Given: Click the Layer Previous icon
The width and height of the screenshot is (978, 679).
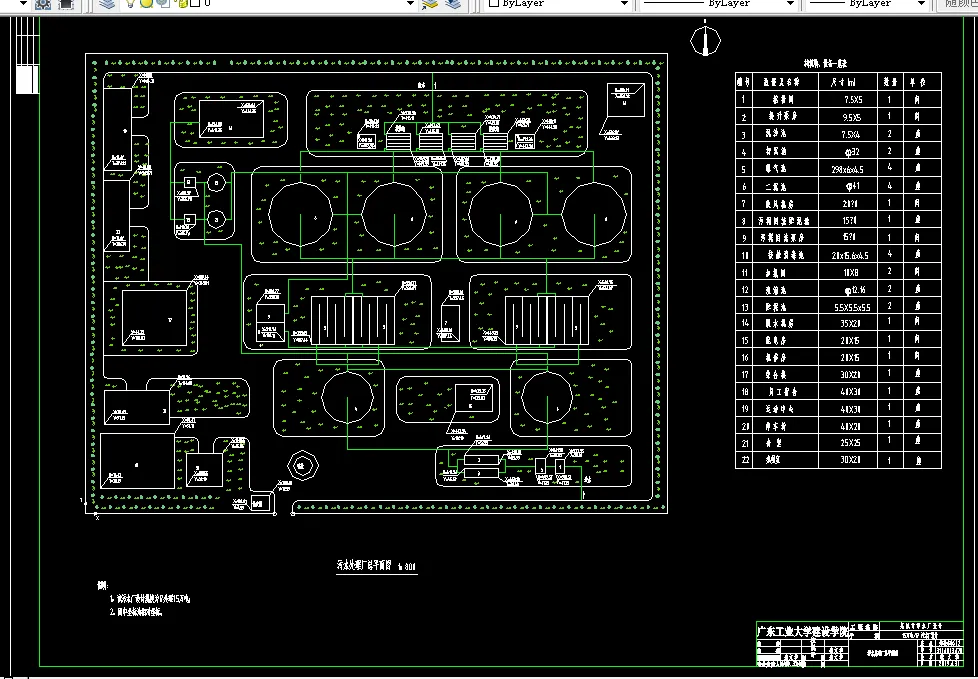Looking at the screenshot, I should pyautogui.click(x=453, y=4).
